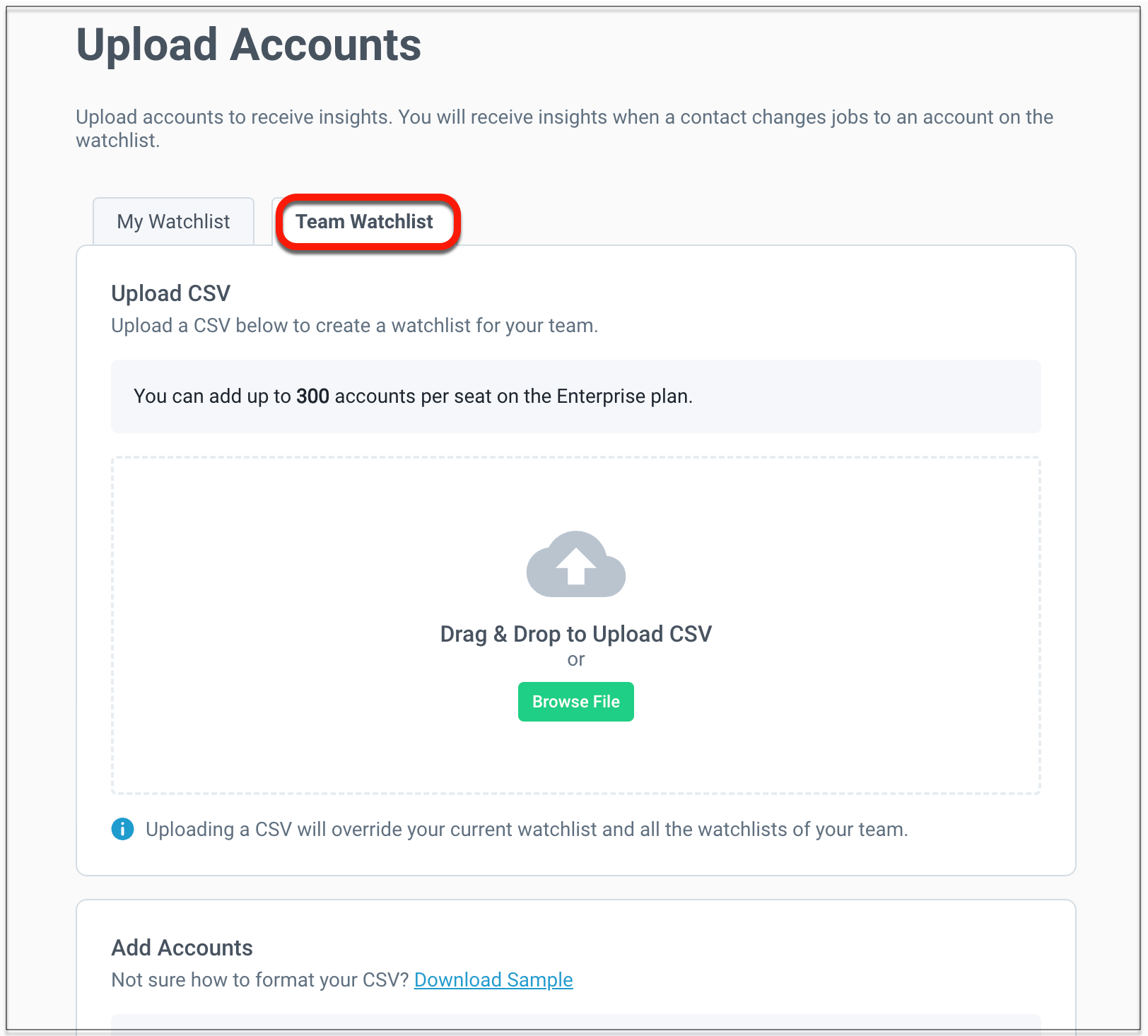Click the cloud upload icon

pyautogui.click(x=576, y=563)
